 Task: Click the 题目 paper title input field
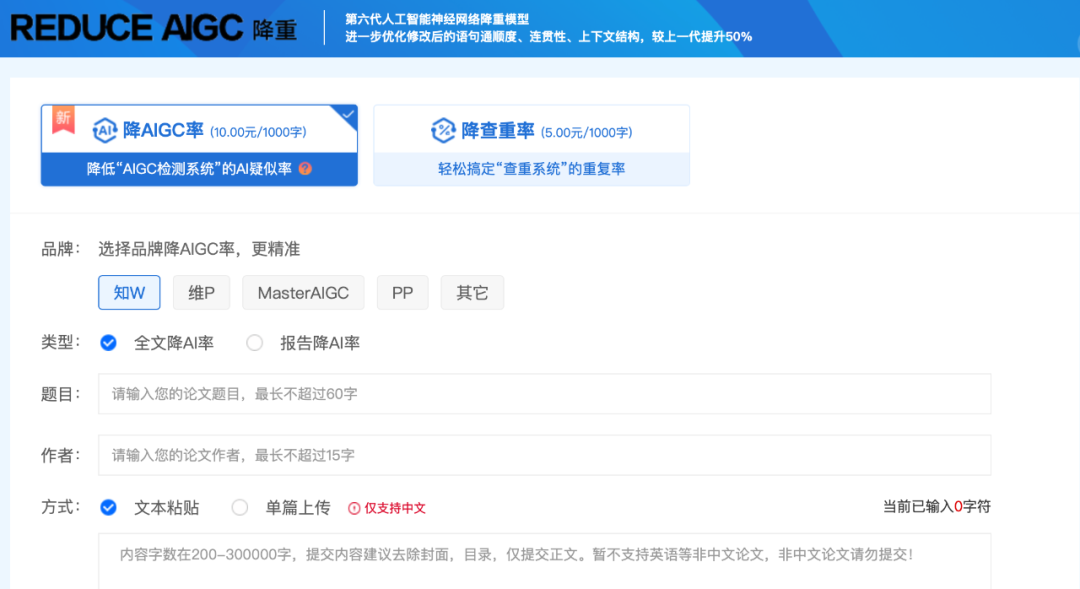[x=544, y=393]
